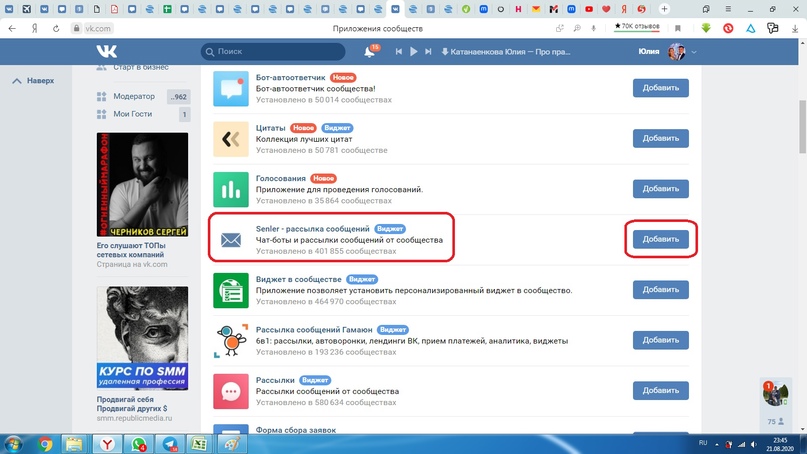Click the VK logo in header
This screenshot has height=454, width=807.
[x=107, y=51]
